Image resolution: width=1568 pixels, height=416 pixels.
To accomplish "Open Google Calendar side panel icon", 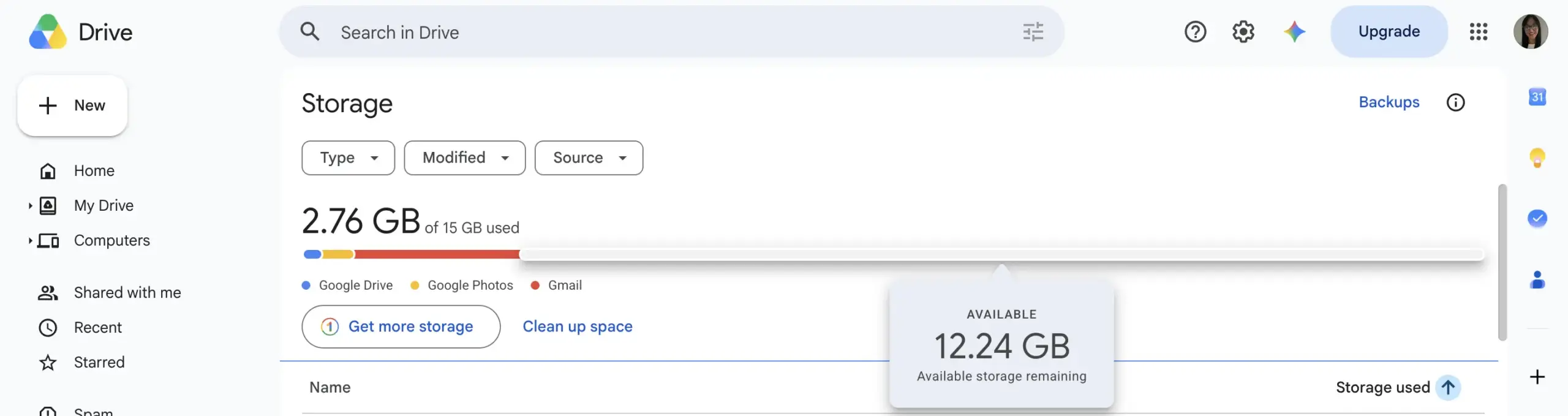I will click(x=1537, y=97).
